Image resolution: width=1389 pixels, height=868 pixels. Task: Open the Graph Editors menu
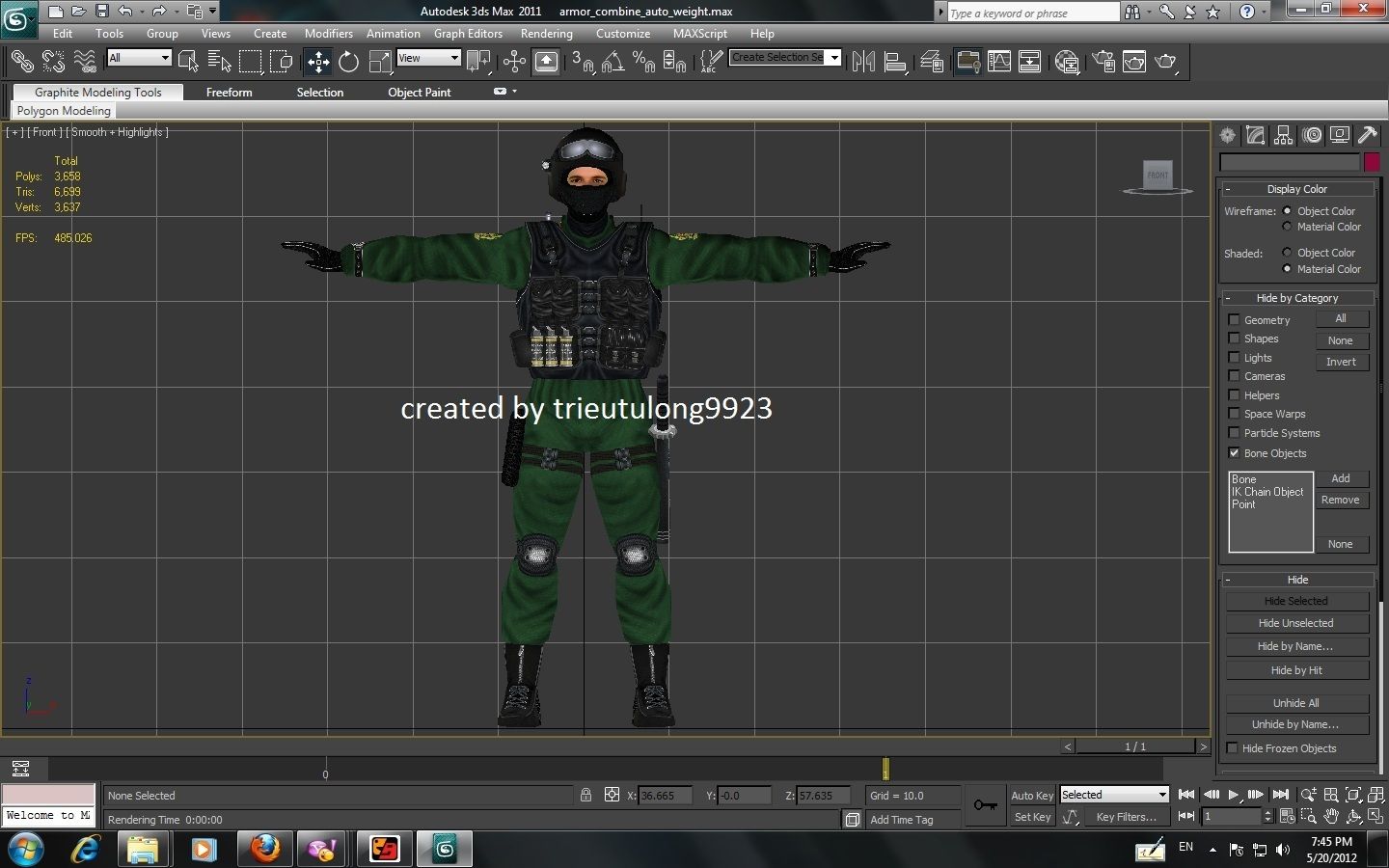[x=468, y=33]
